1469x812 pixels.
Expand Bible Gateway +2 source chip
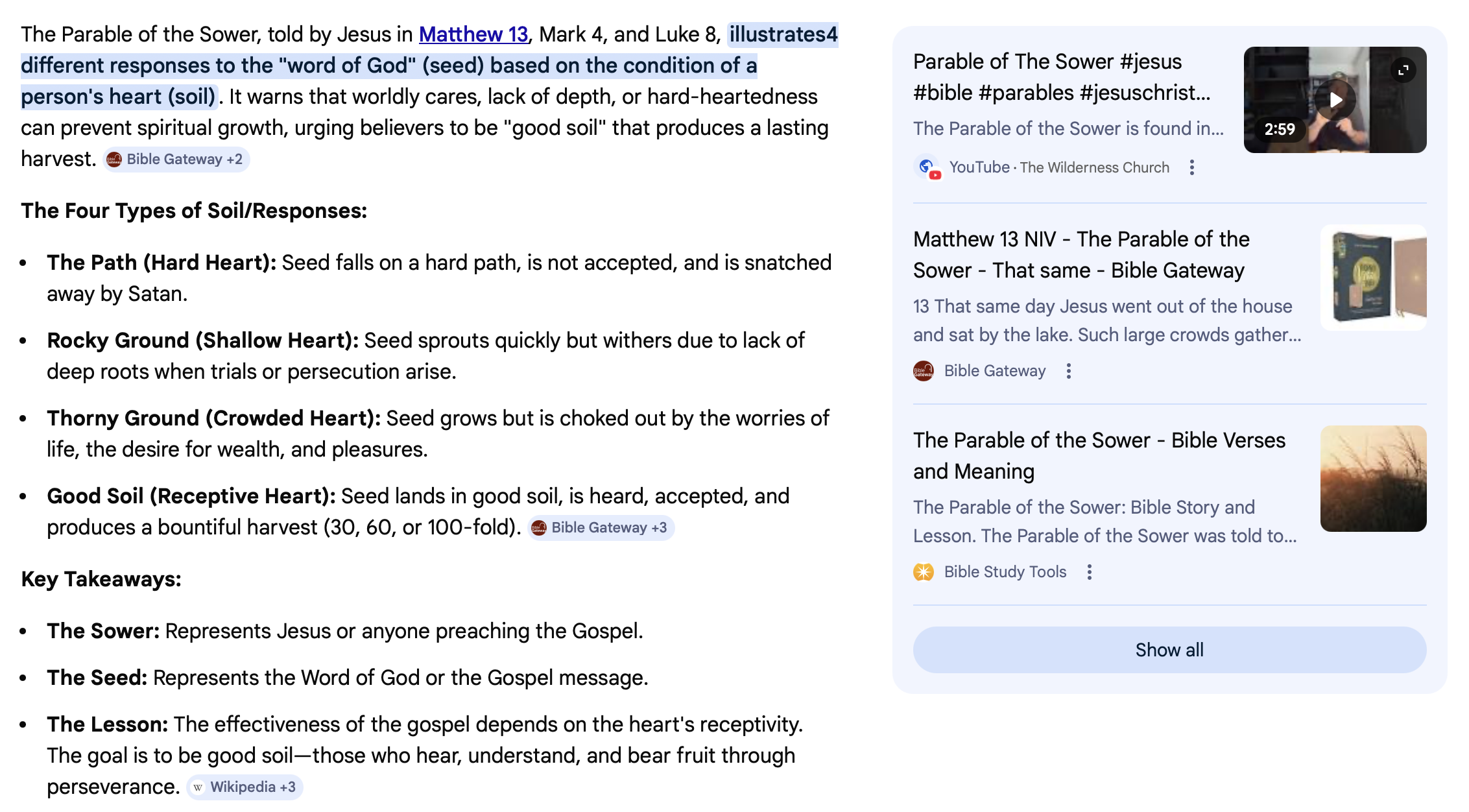tap(176, 160)
